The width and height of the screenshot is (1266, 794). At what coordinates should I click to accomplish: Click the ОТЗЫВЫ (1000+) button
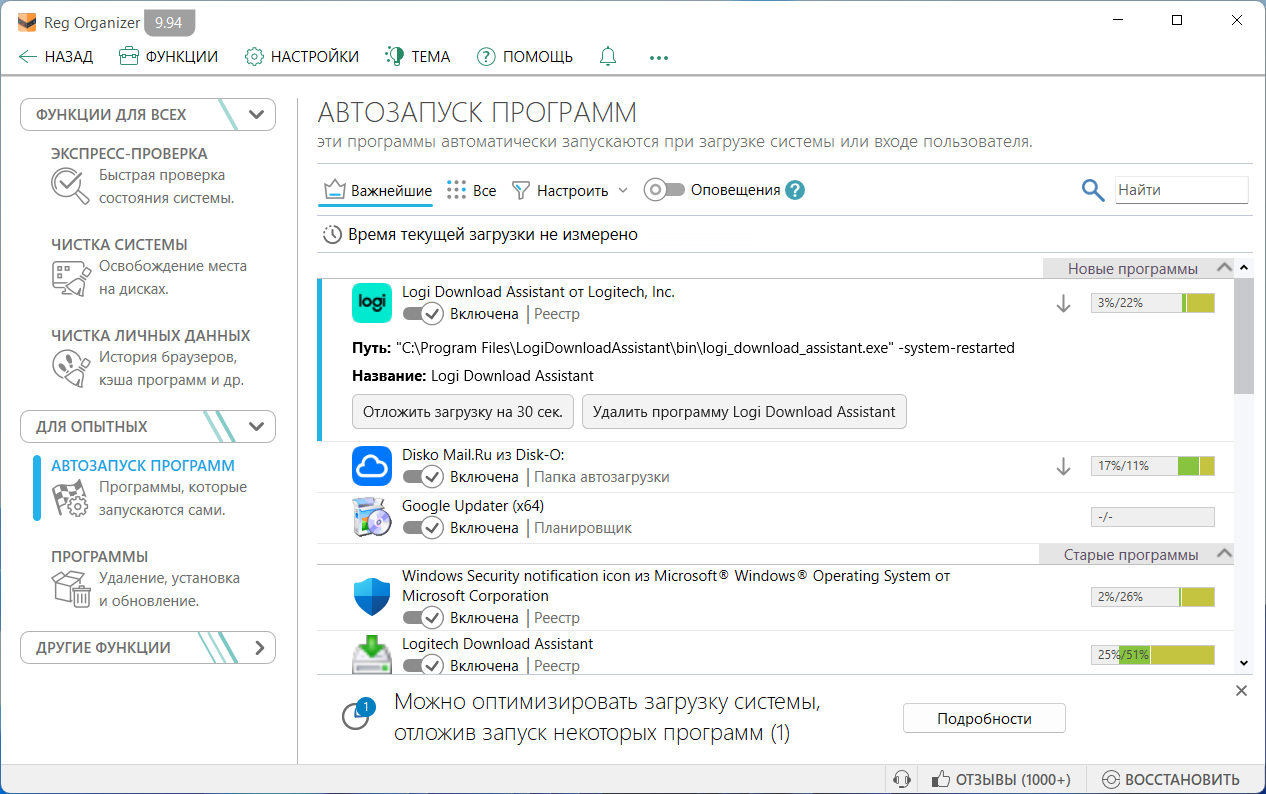point(1000,779)
